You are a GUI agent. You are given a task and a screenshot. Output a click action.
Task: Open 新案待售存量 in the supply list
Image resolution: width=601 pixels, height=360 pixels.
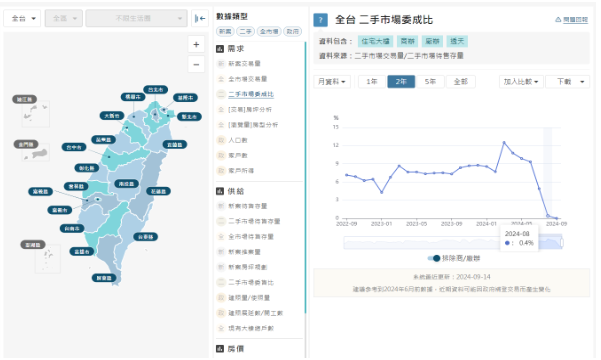point(248,206)
